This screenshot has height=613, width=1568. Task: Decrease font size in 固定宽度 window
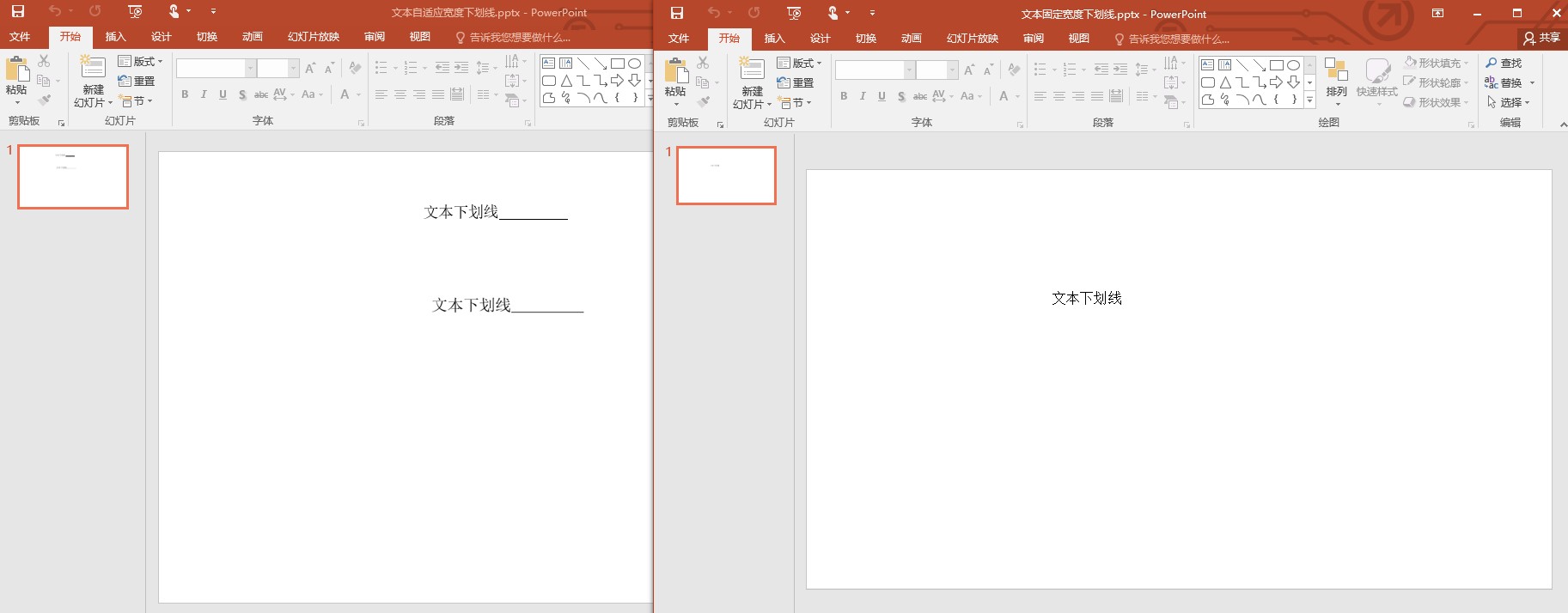pyautogui.click(x=988, y=70)
